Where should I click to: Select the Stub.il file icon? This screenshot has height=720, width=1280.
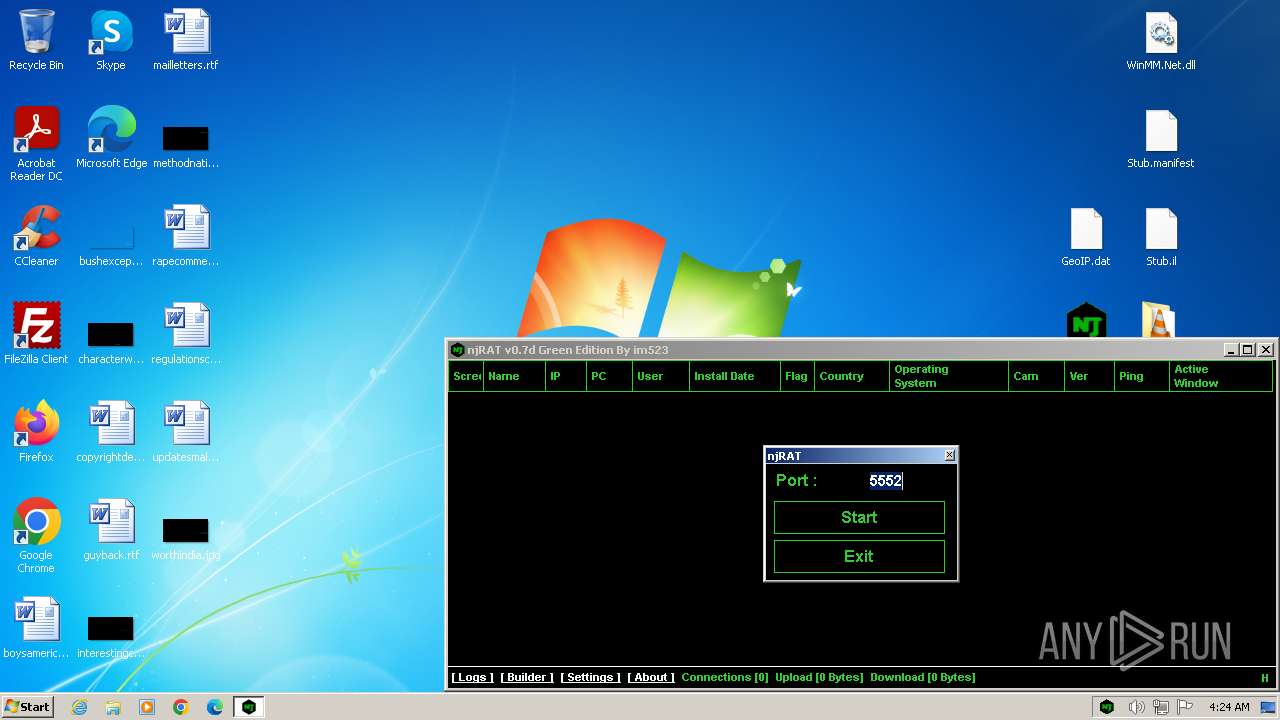click(1161, 236)
